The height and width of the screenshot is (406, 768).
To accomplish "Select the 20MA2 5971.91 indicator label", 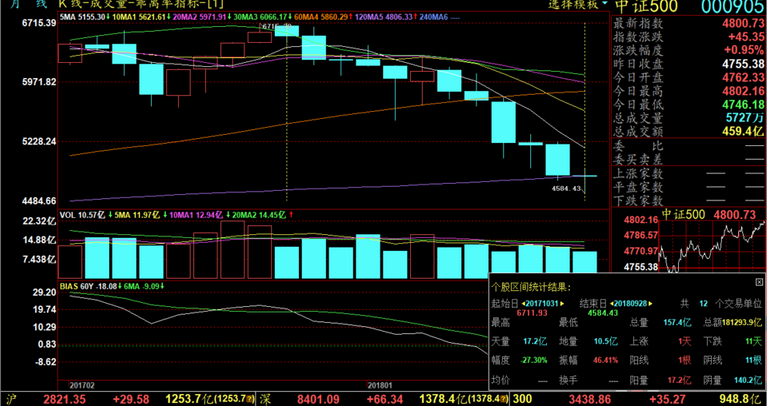I will click(x=201, y=17).
